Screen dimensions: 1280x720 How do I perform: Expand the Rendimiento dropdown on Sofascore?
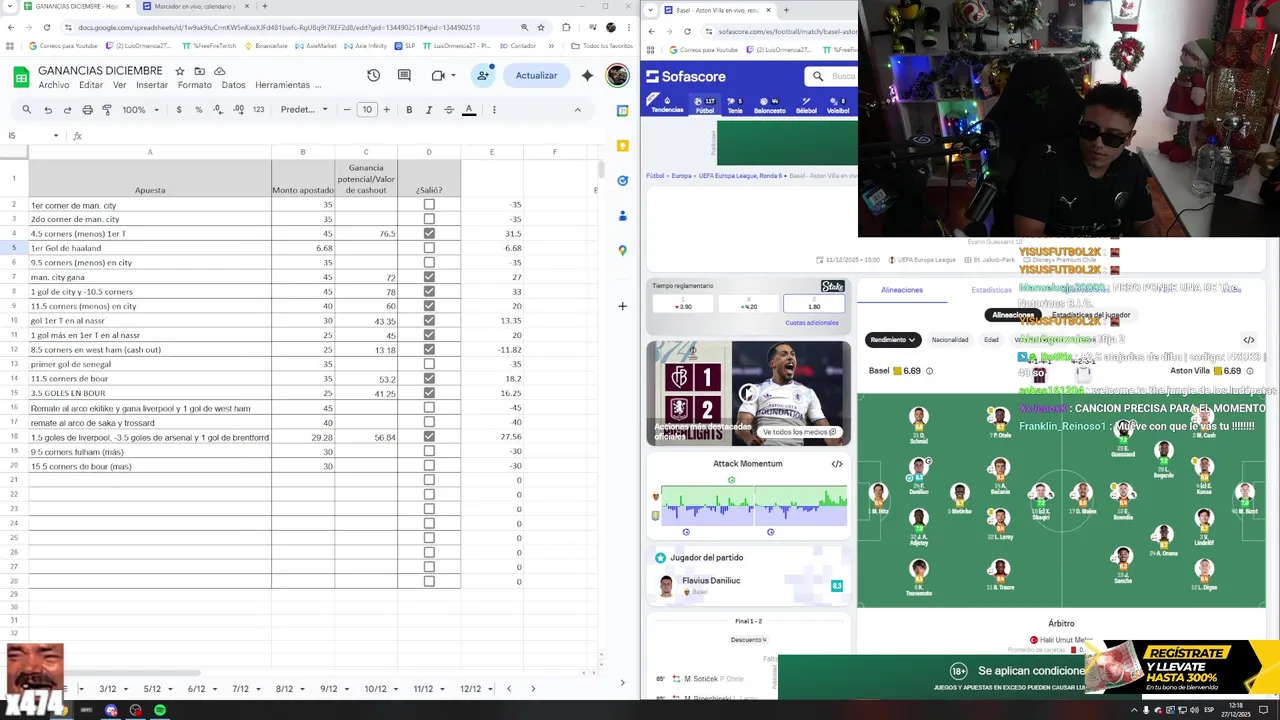[x=892, y=340]
